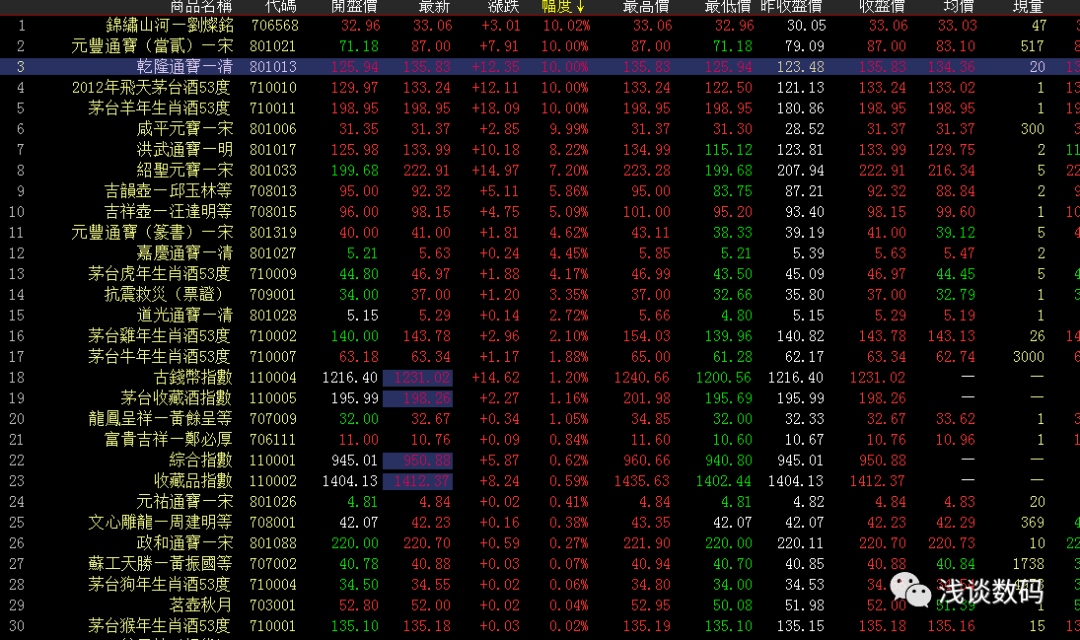This screenshot has width=1080, height=640.
Task: Select row 2012年飛天茅台酒53度
Action: pos(540,87)
